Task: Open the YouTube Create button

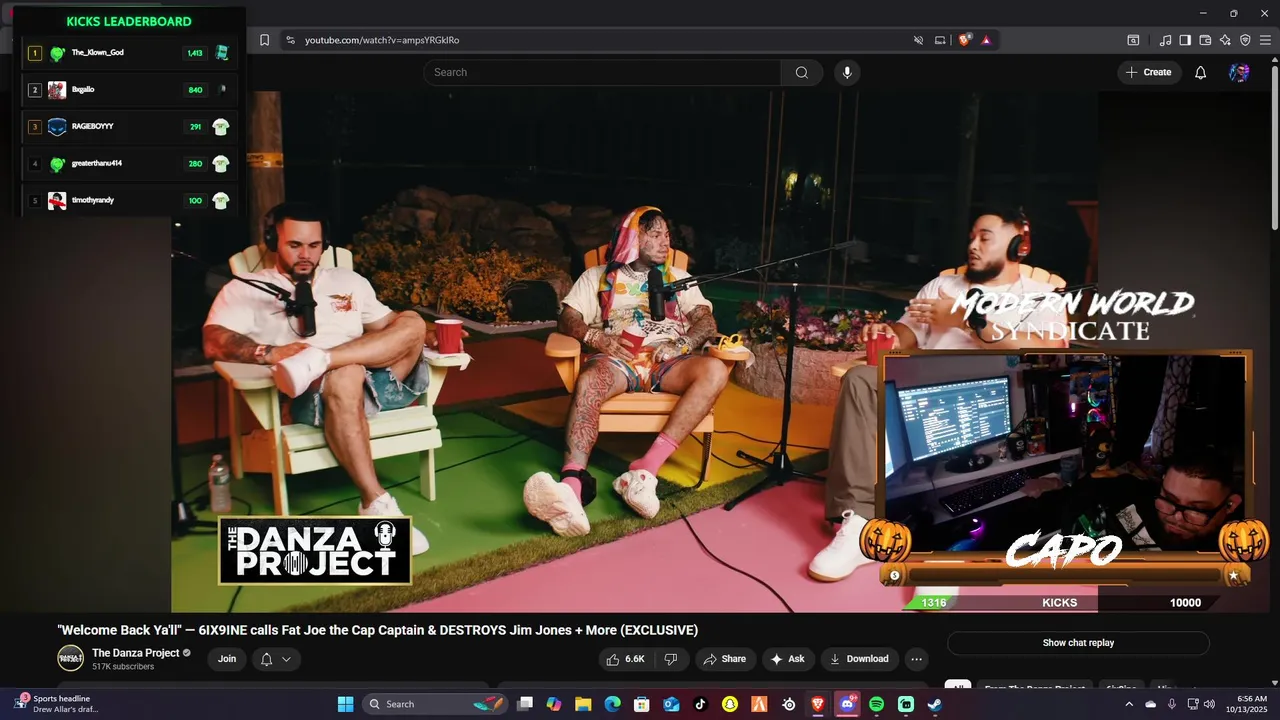Action: [x=1148, y=72]
